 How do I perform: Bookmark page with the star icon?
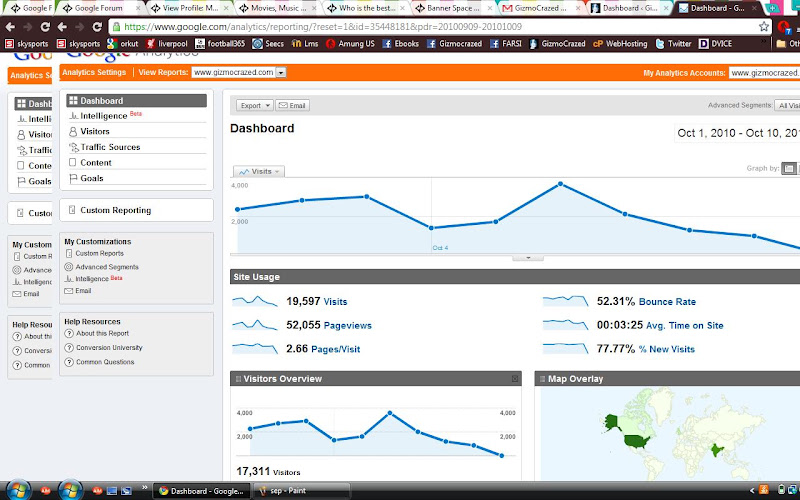(x=763, y=27)
